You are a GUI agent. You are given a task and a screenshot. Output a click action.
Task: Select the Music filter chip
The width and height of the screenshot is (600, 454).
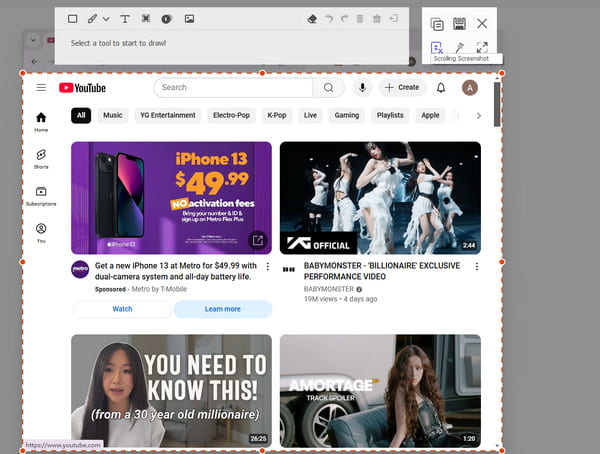click(x=113, y=115)
